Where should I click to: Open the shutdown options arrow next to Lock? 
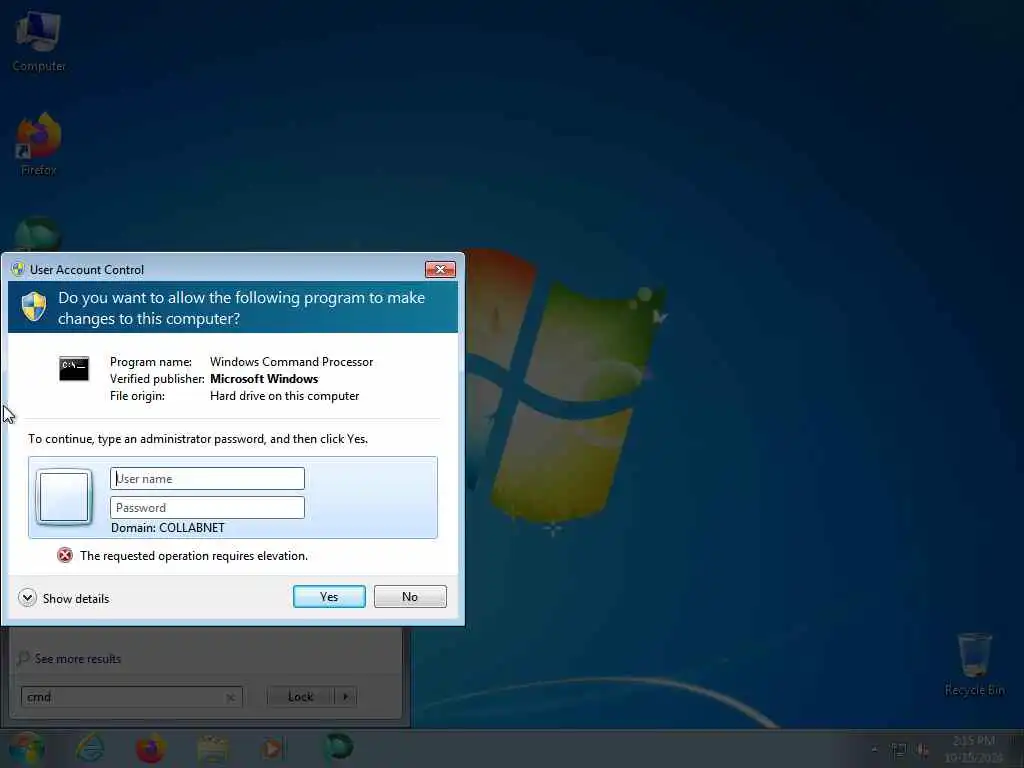(345, 697)
